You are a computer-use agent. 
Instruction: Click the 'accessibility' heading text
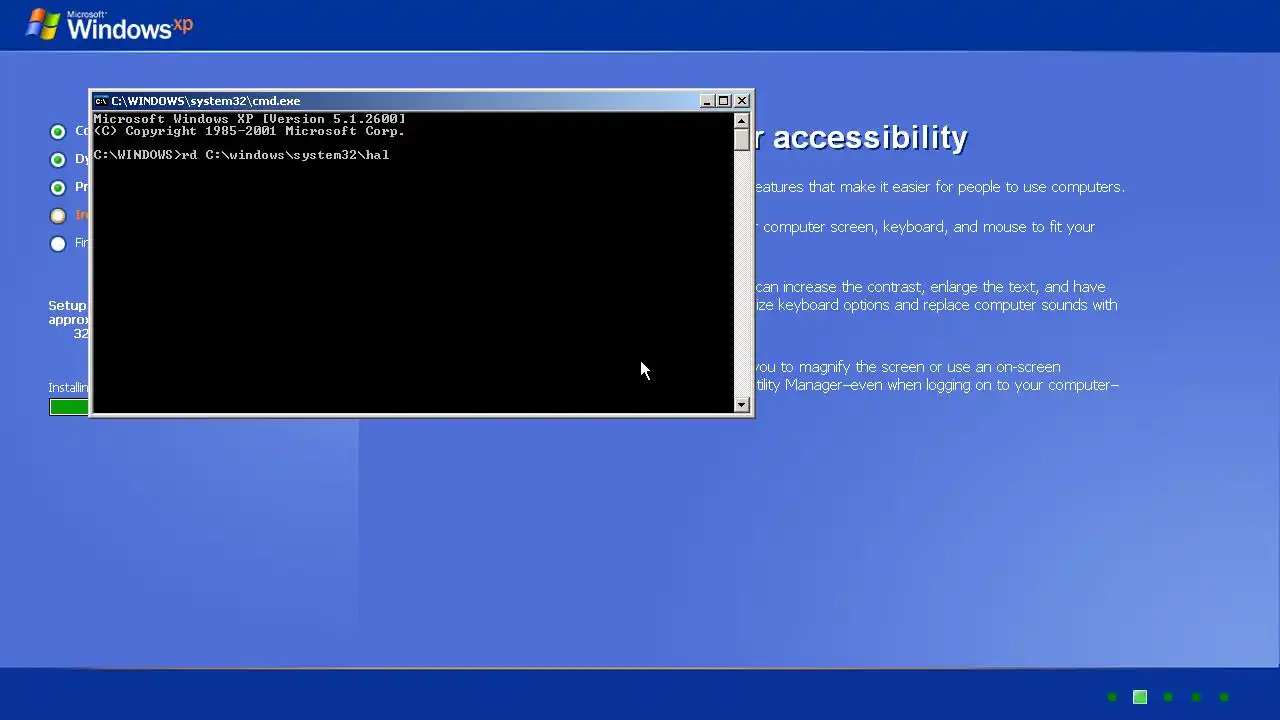click(870, 138)
